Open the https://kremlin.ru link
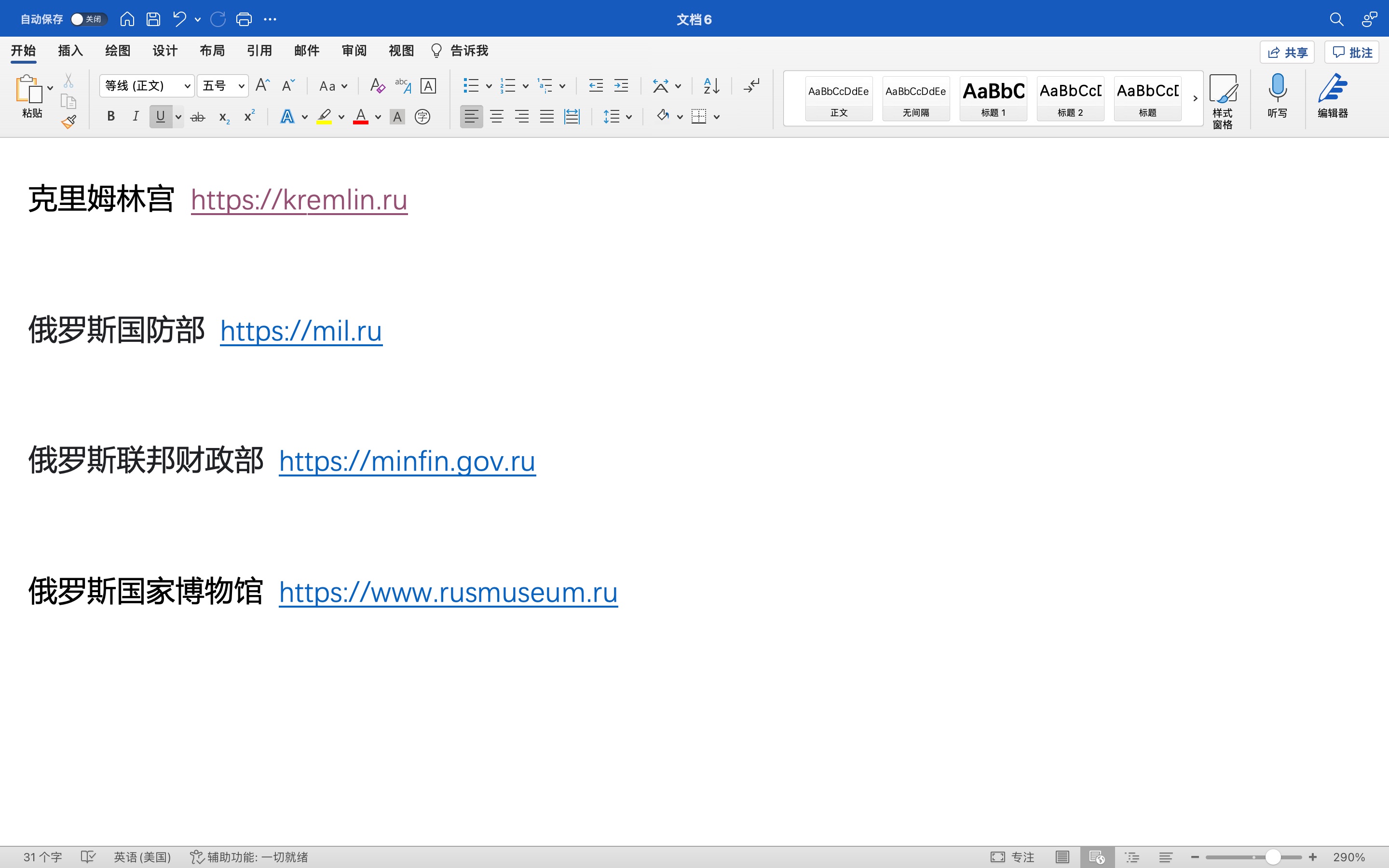Screen dimensions: 1389x868 (x=299, y=200)
